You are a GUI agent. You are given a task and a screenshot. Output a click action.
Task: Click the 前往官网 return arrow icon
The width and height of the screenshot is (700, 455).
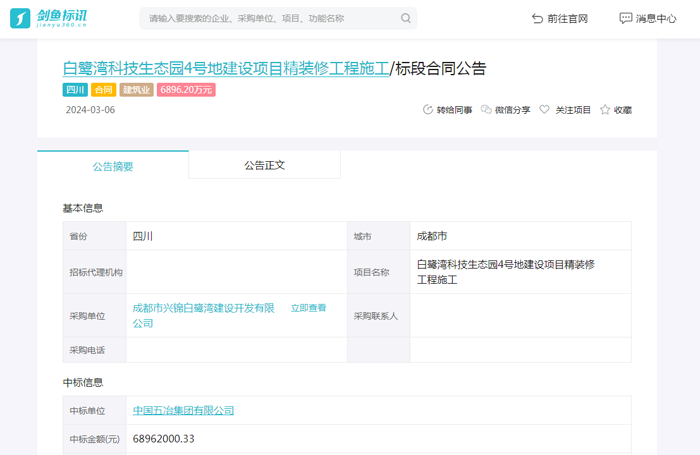537,18
